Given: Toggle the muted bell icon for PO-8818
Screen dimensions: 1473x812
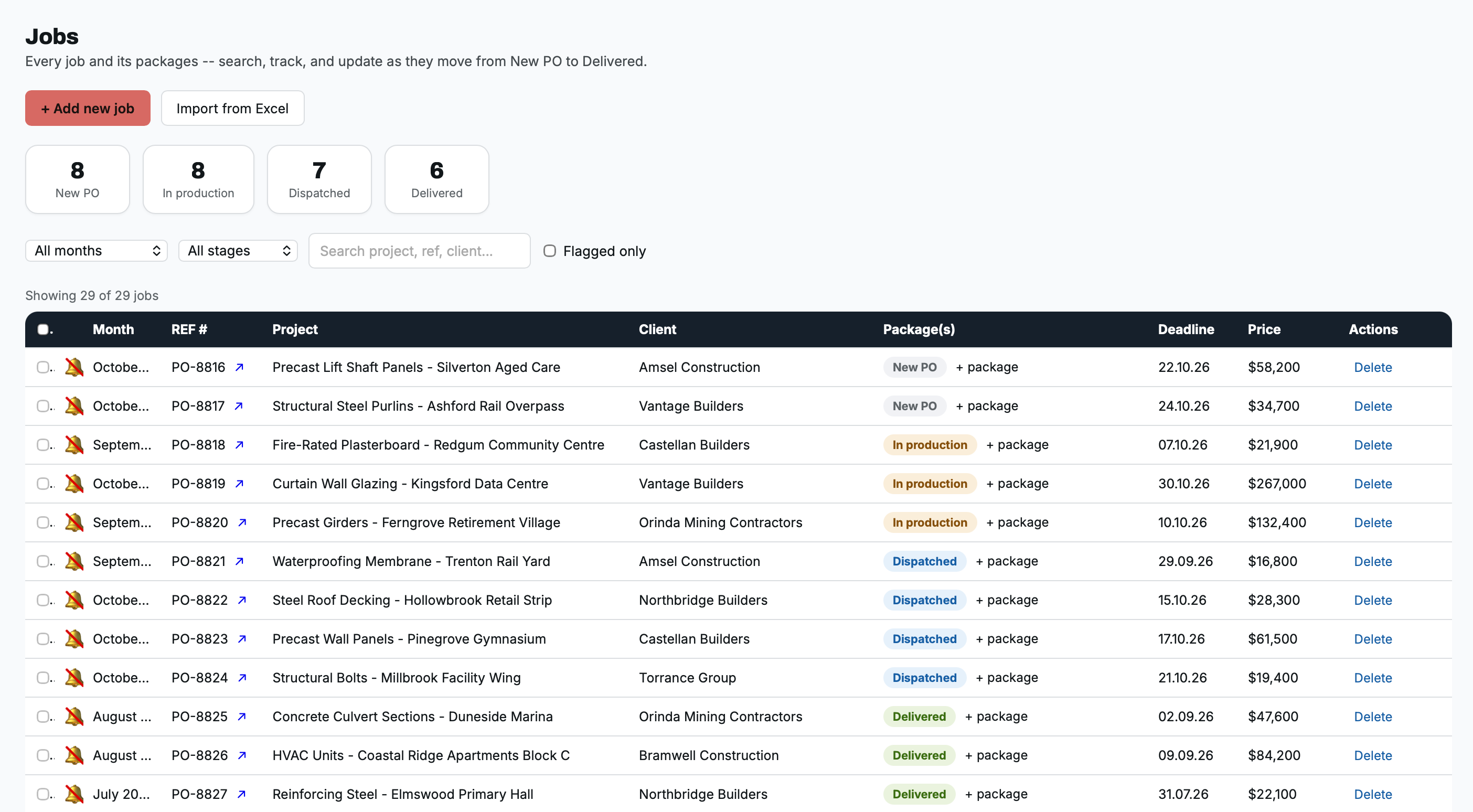Looking at the screenshot, I should [x=74, y=445].
